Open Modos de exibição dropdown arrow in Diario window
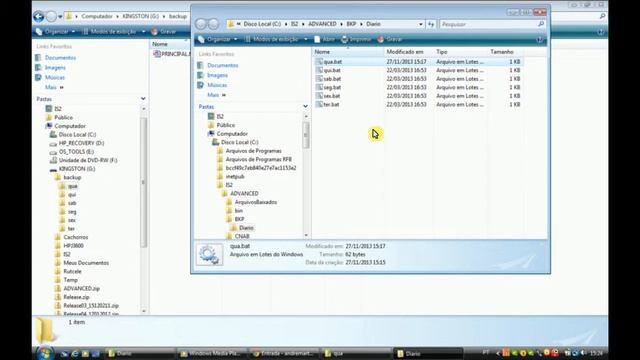 coord(305,39)
